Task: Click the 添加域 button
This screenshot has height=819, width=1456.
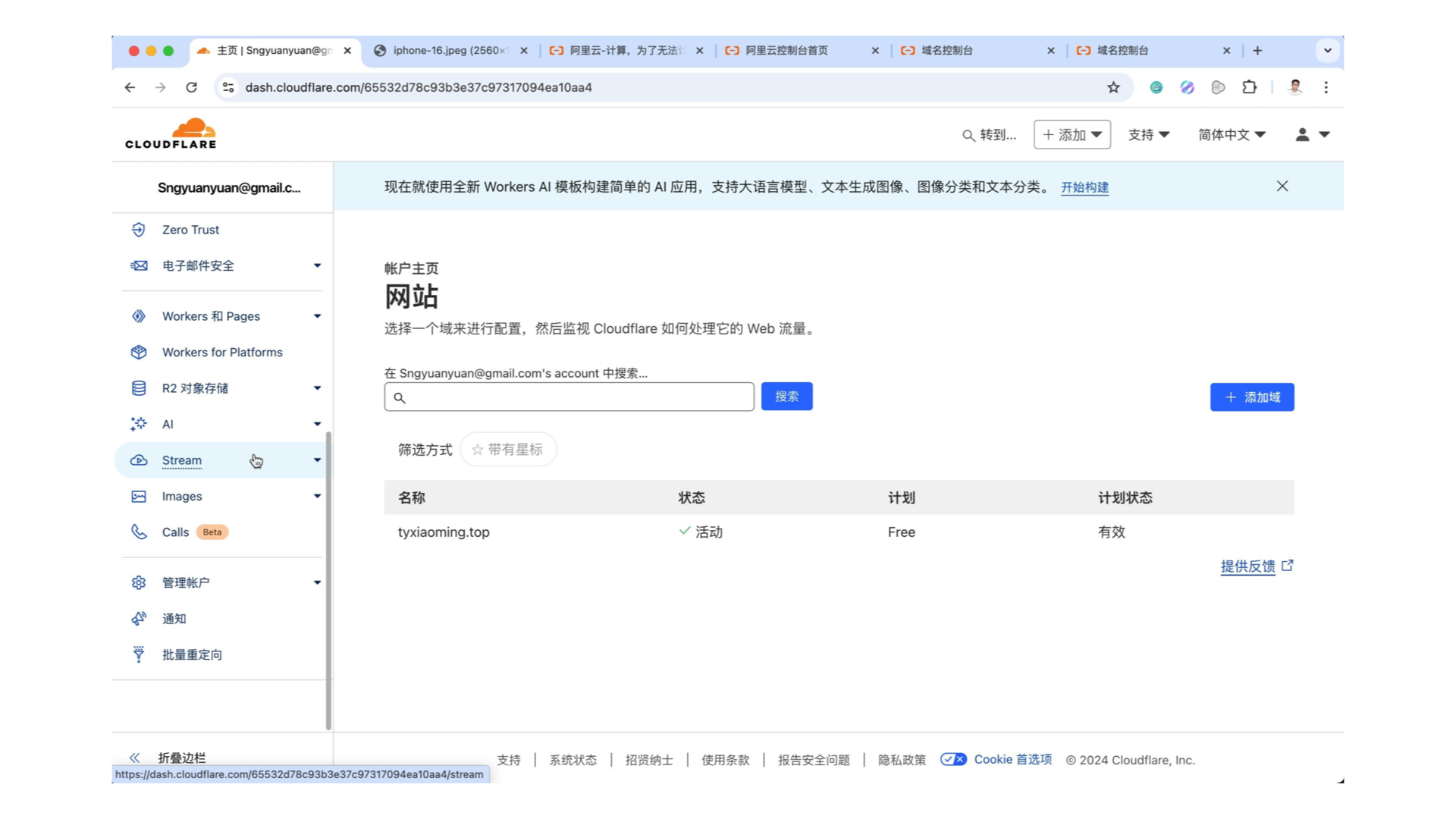Action: click(x=1251, y=397)
